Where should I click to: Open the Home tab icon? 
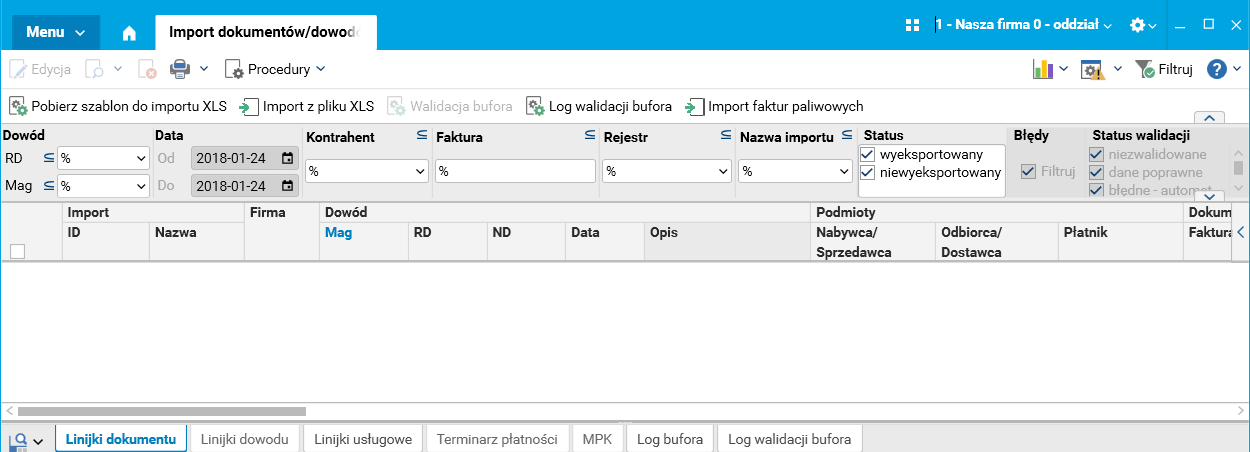coord(129,32)
